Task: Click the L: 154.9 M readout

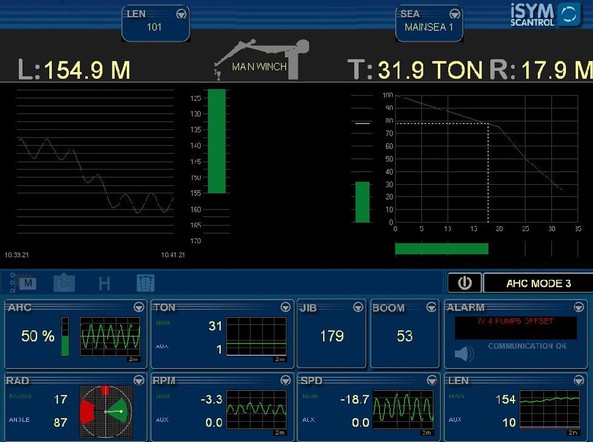Action: pyautogui.click(x=75, y=70)
